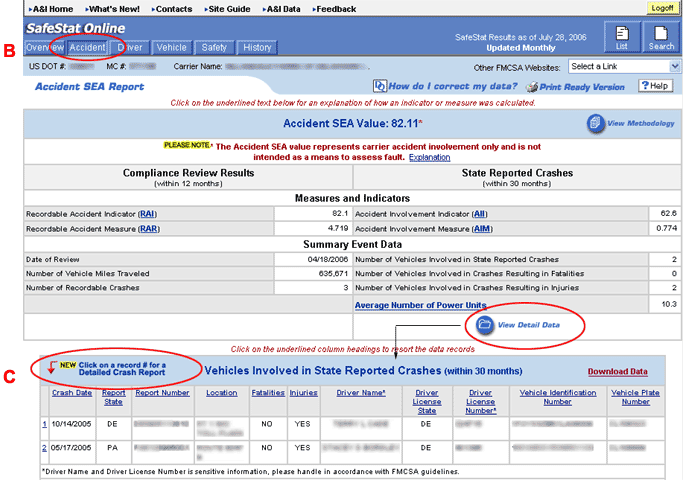Sort by Driver License Number column heading
The width and height of the screenshot is (683, 480).
[480, 402]
